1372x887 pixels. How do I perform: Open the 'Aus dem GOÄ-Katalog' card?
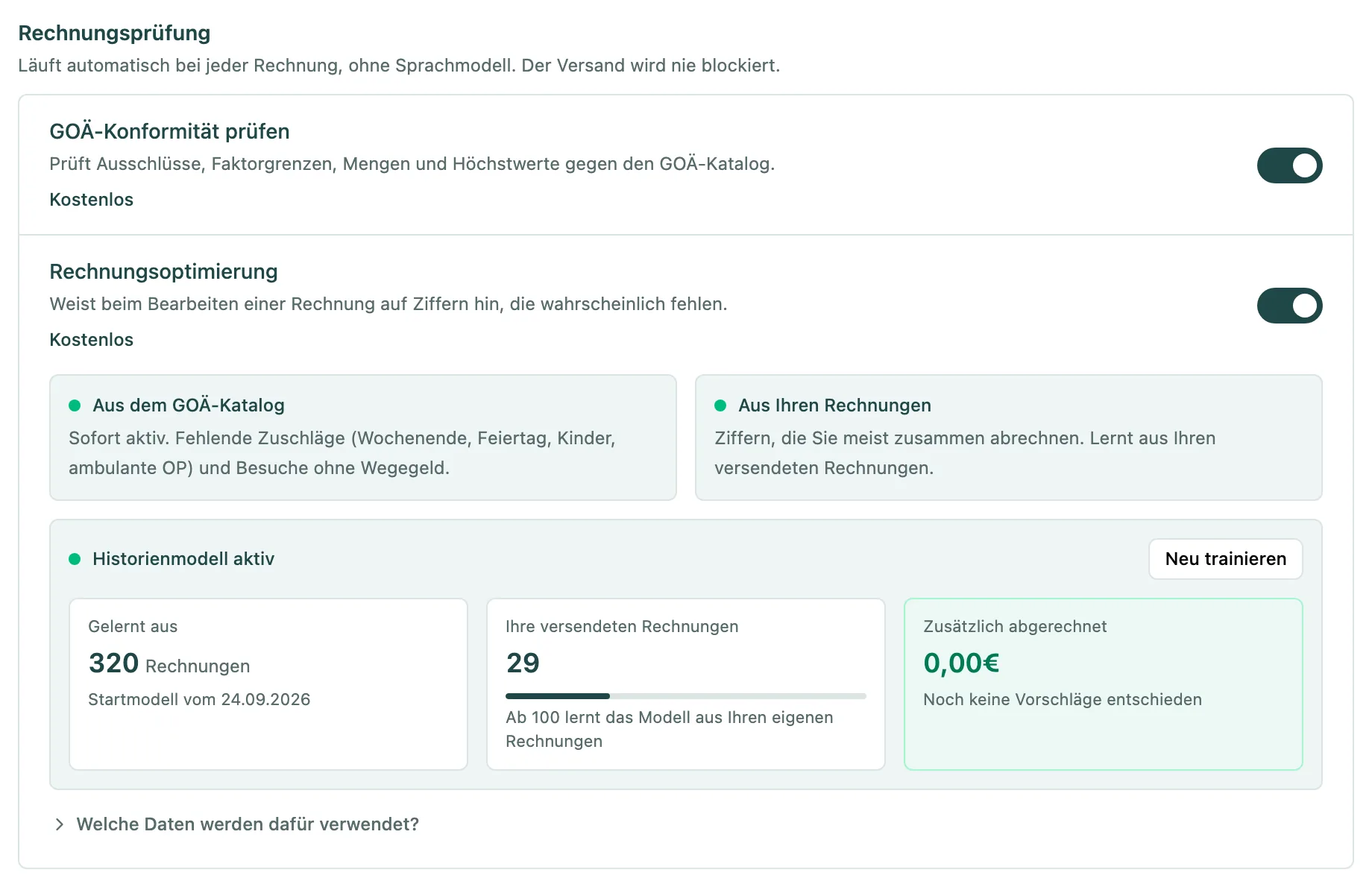pyautogui.click(x=363, y=438)
